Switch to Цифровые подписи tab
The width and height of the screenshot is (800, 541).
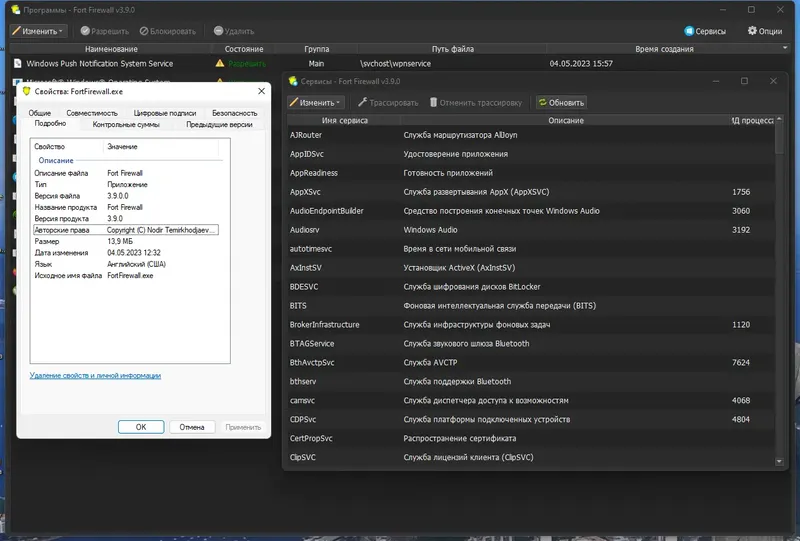164,113
